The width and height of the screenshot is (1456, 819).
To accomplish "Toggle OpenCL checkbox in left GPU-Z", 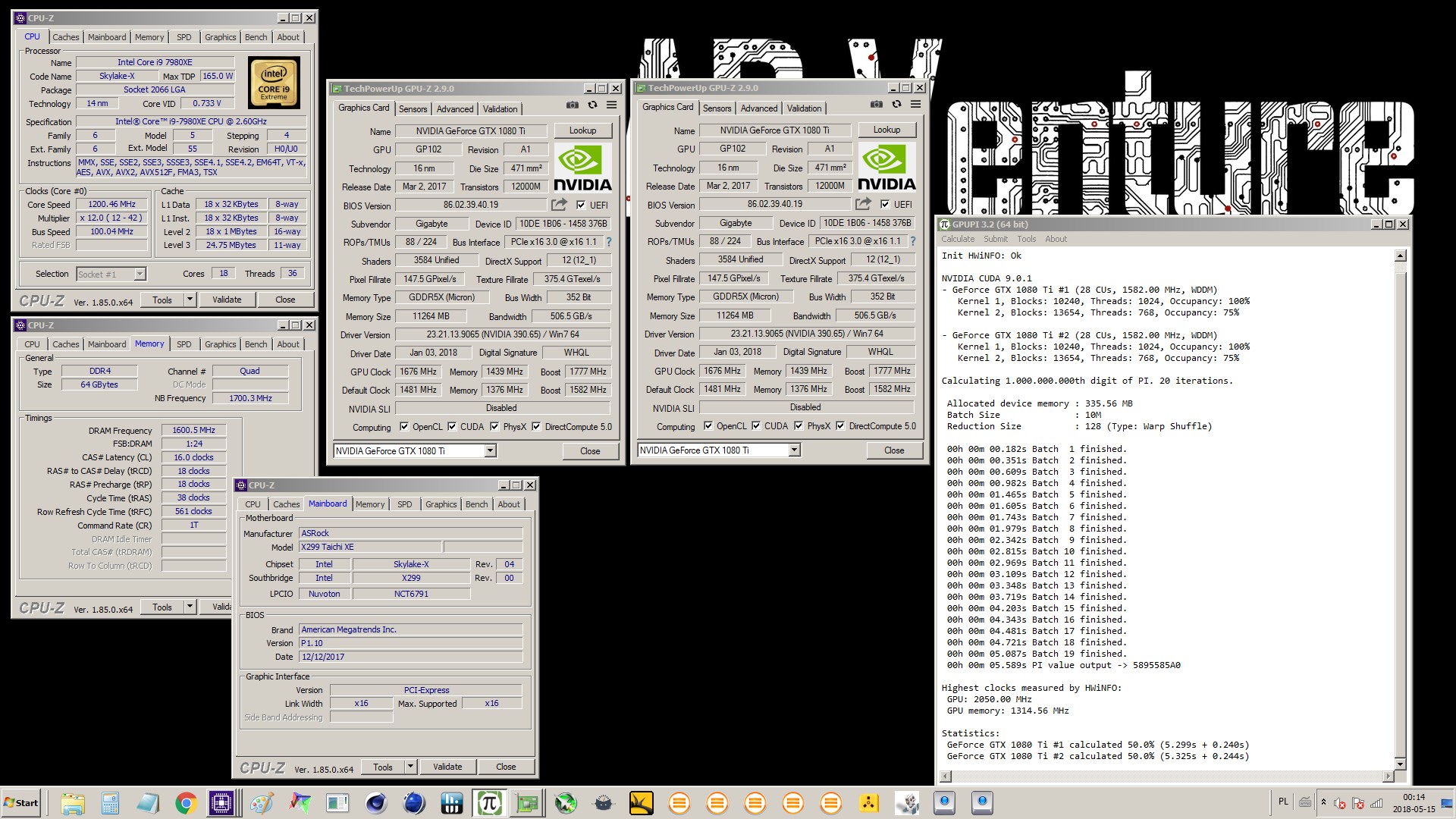I will 404,427.
